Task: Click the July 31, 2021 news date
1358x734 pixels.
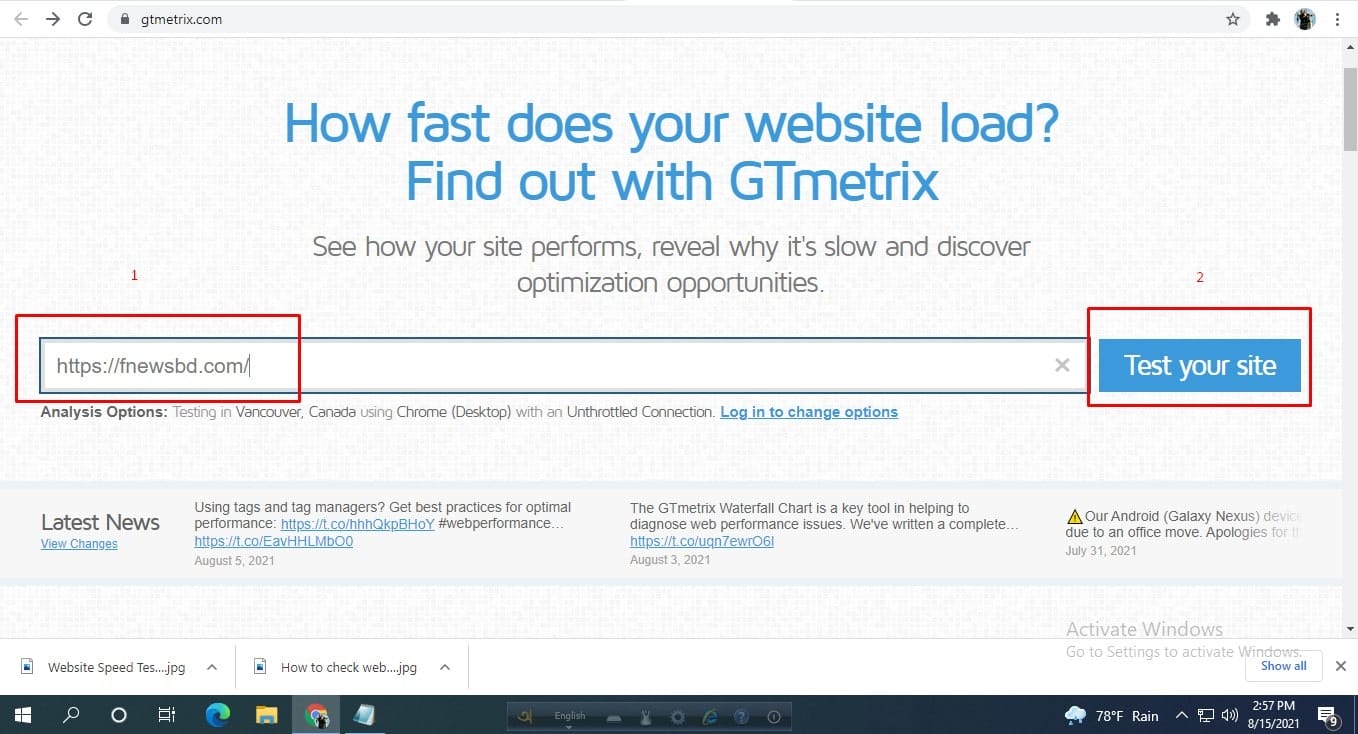Action: pyautogui.click(x=1101, y=550)
